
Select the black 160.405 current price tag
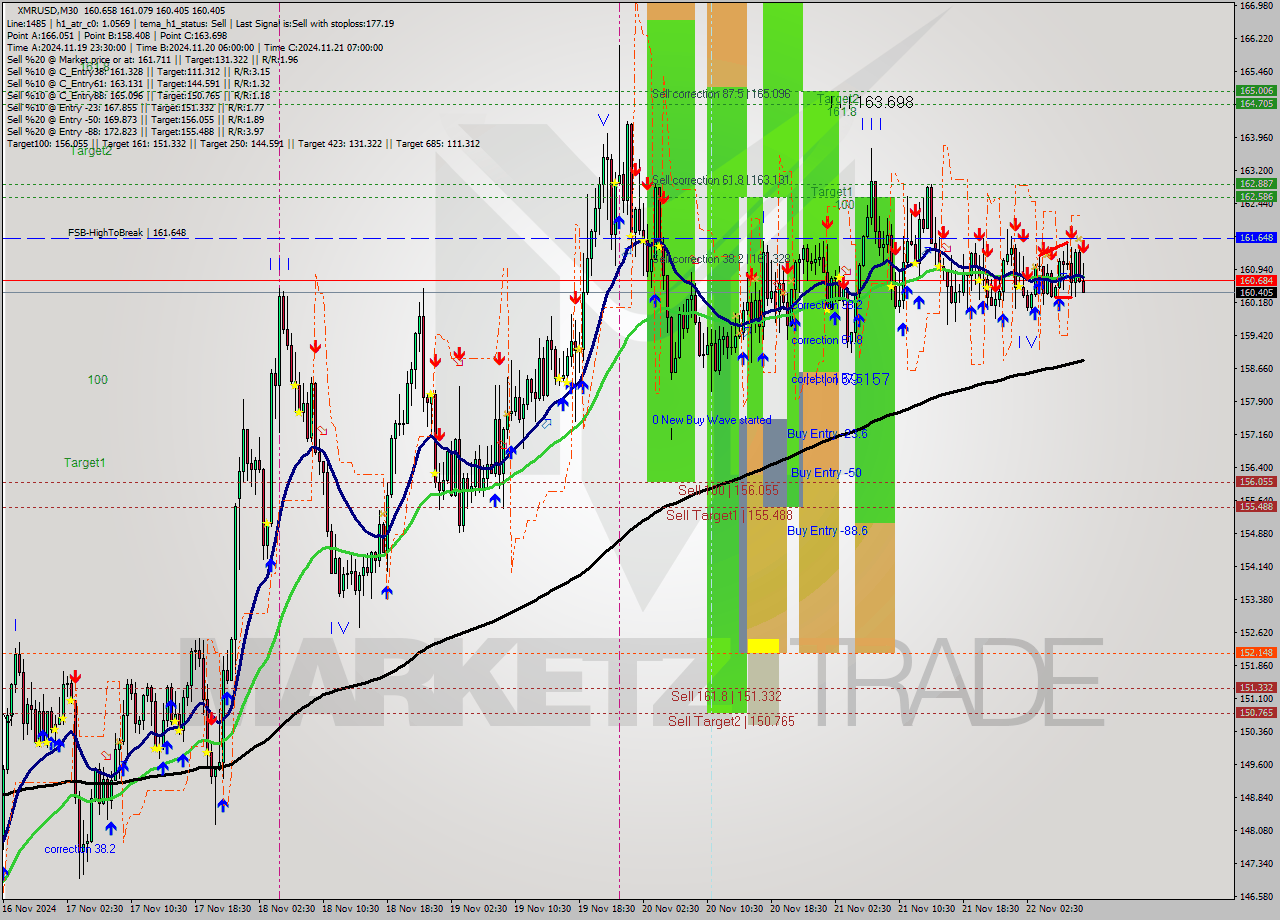pos(1256,293)
